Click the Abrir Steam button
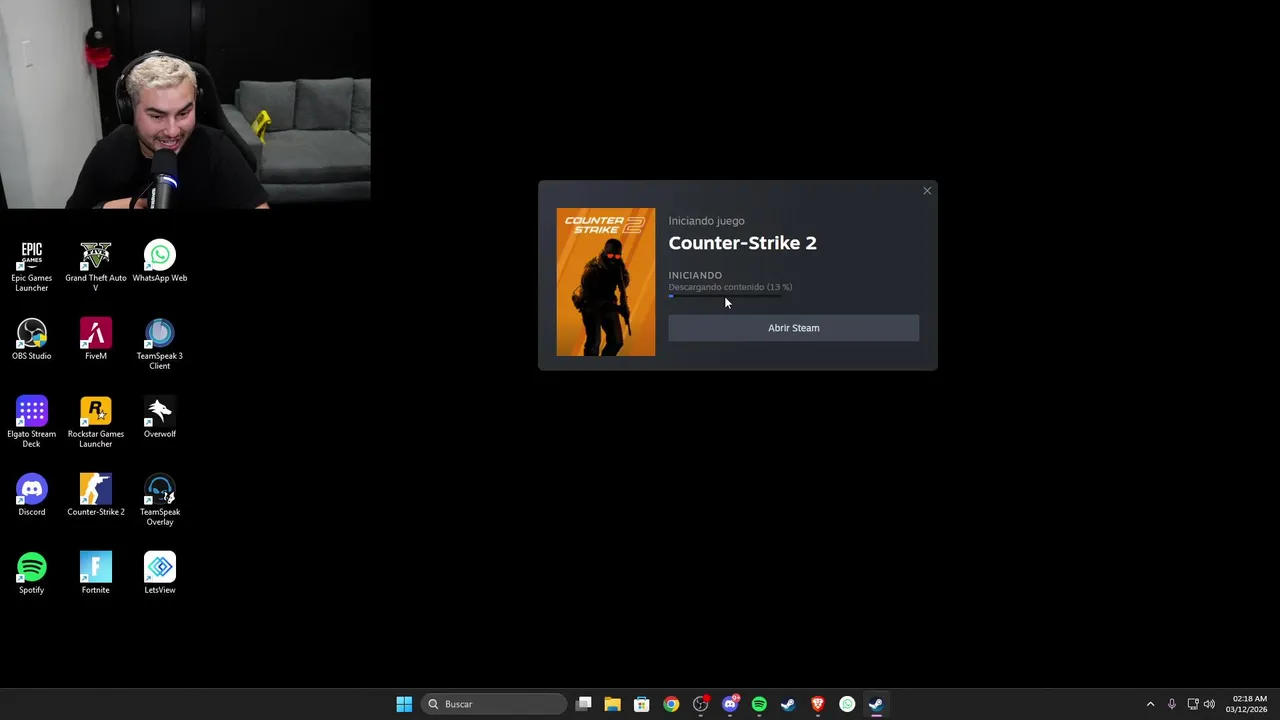The image size is (1280, 720). click(793, 328)
